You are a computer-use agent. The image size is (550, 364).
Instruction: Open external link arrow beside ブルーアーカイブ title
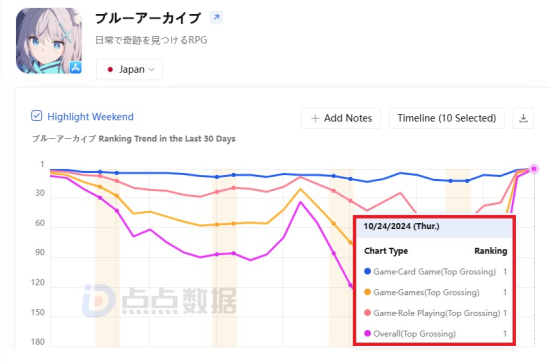pyautogui.click(x=216, y=17)
